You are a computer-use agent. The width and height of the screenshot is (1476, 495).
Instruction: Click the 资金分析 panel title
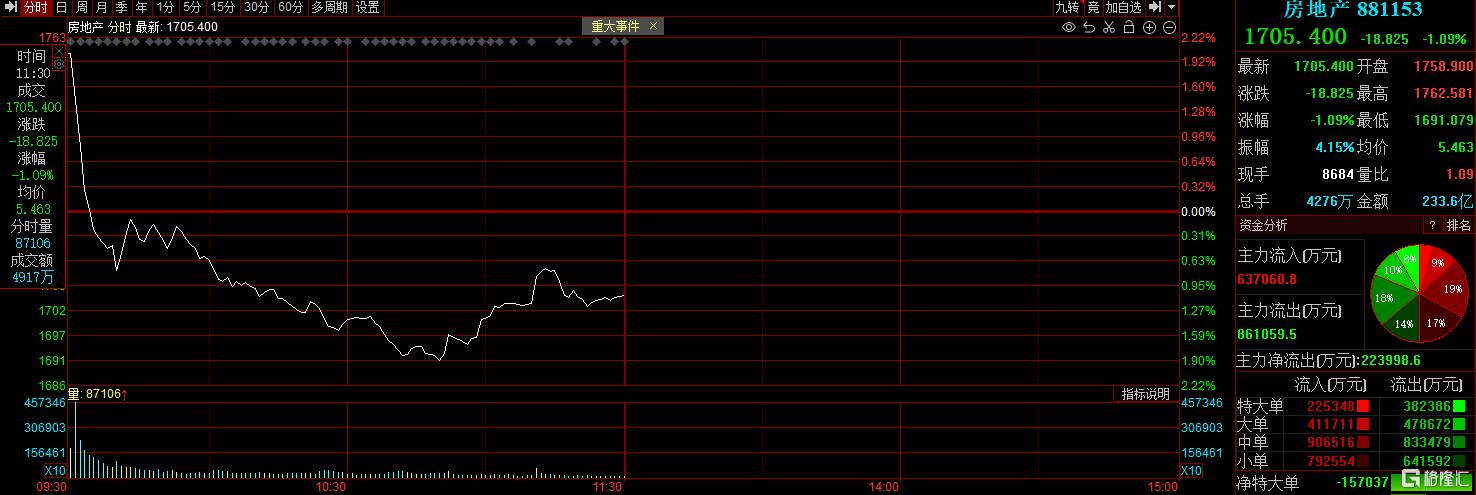[x=1264, y=225]
